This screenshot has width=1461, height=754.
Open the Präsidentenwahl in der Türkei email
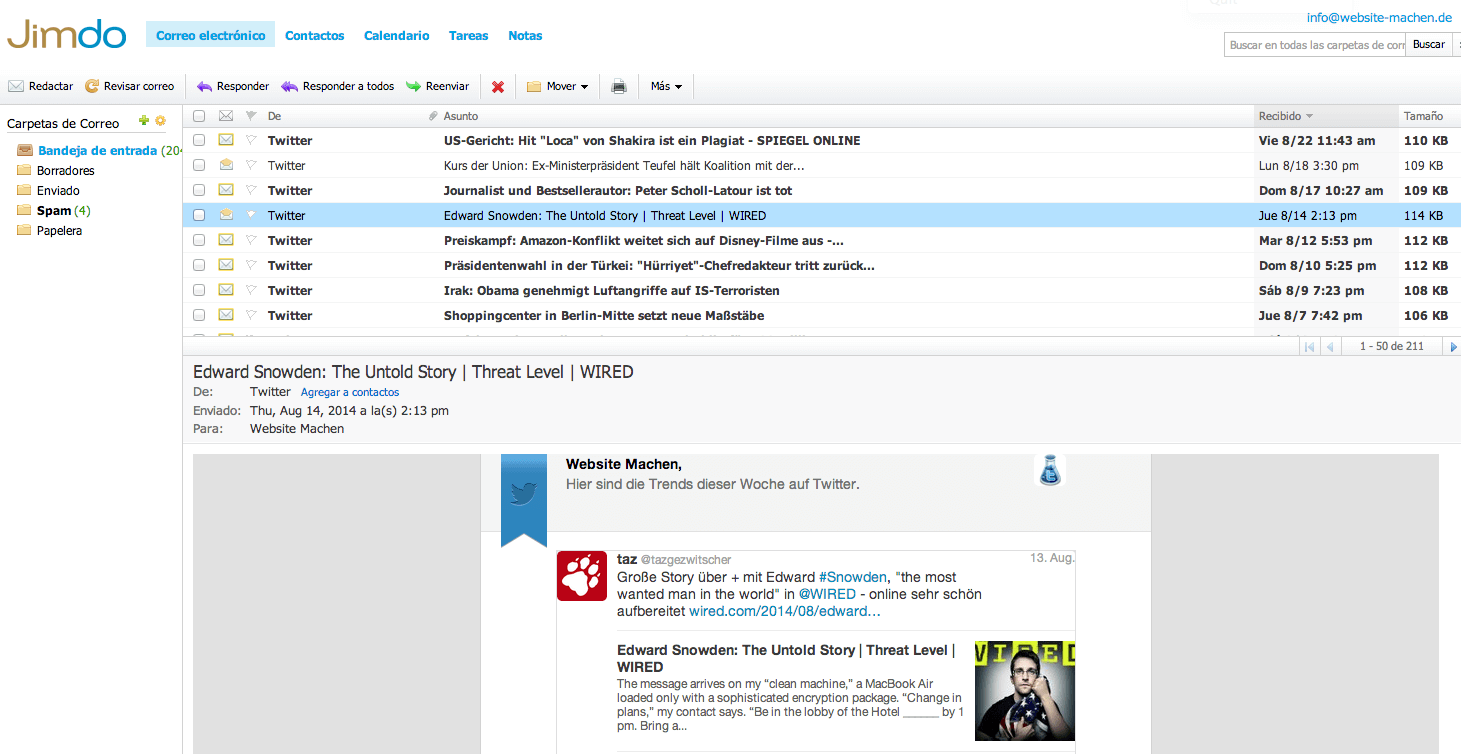coord(660,265)
